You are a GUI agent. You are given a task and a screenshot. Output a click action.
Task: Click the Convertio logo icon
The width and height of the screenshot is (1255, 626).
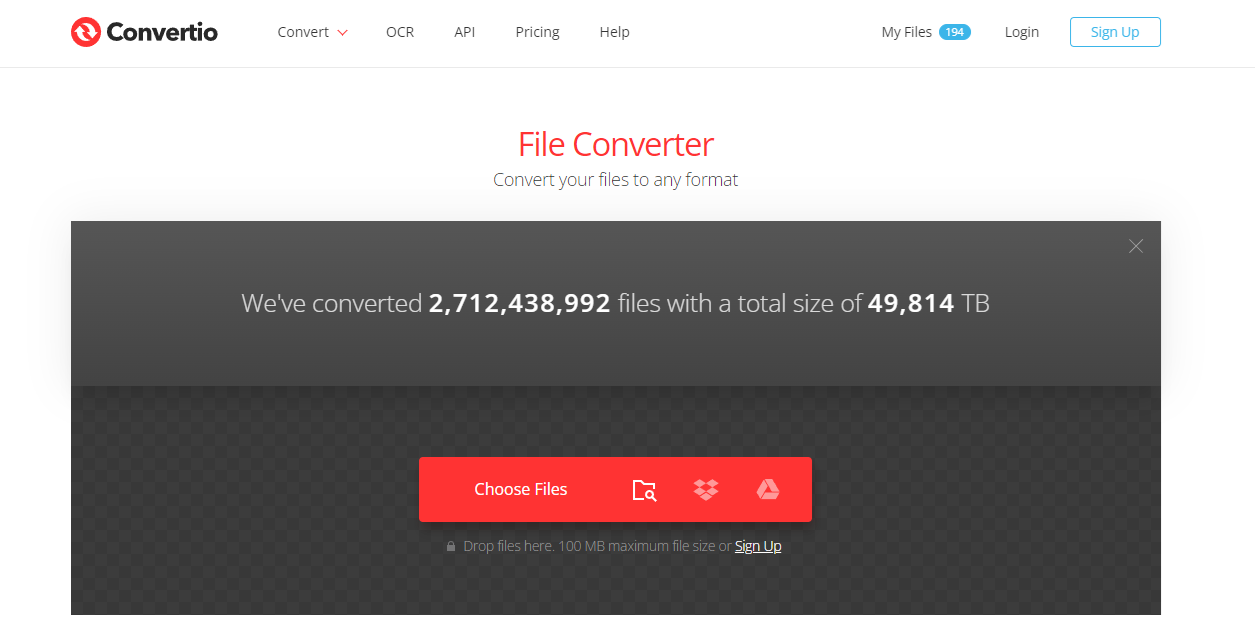(85, 32)
